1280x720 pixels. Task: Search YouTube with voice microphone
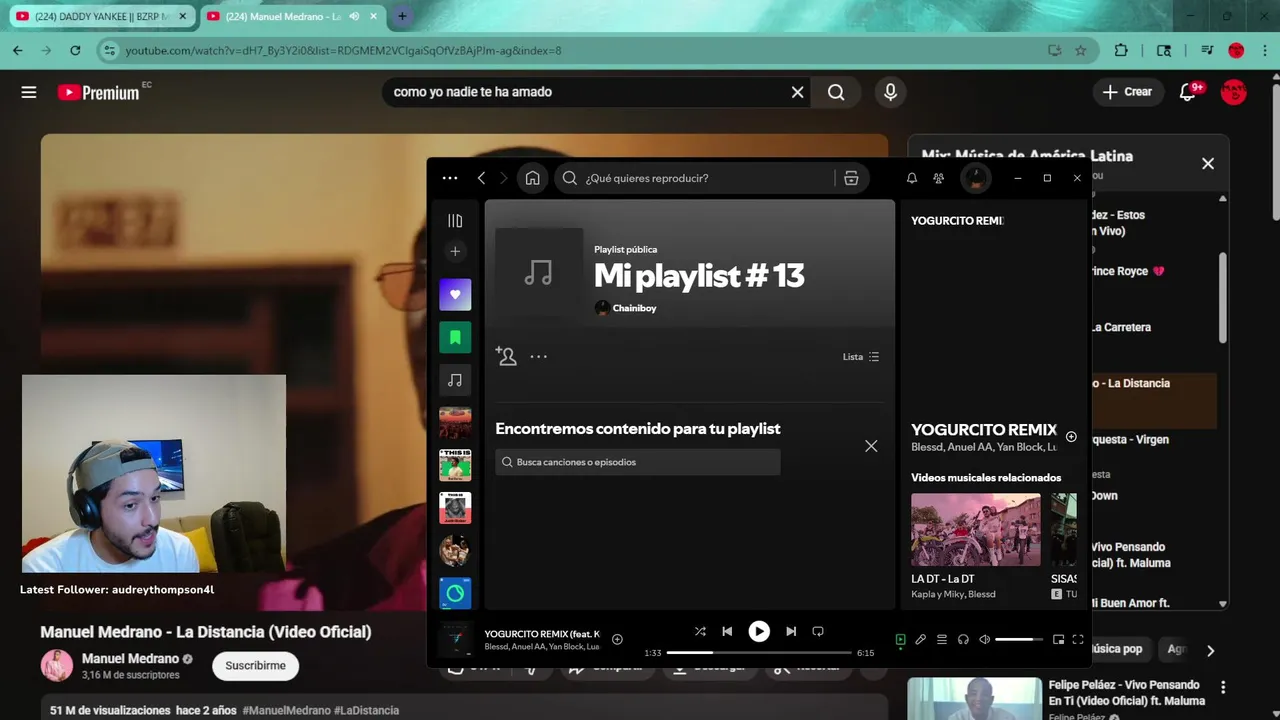890,92
